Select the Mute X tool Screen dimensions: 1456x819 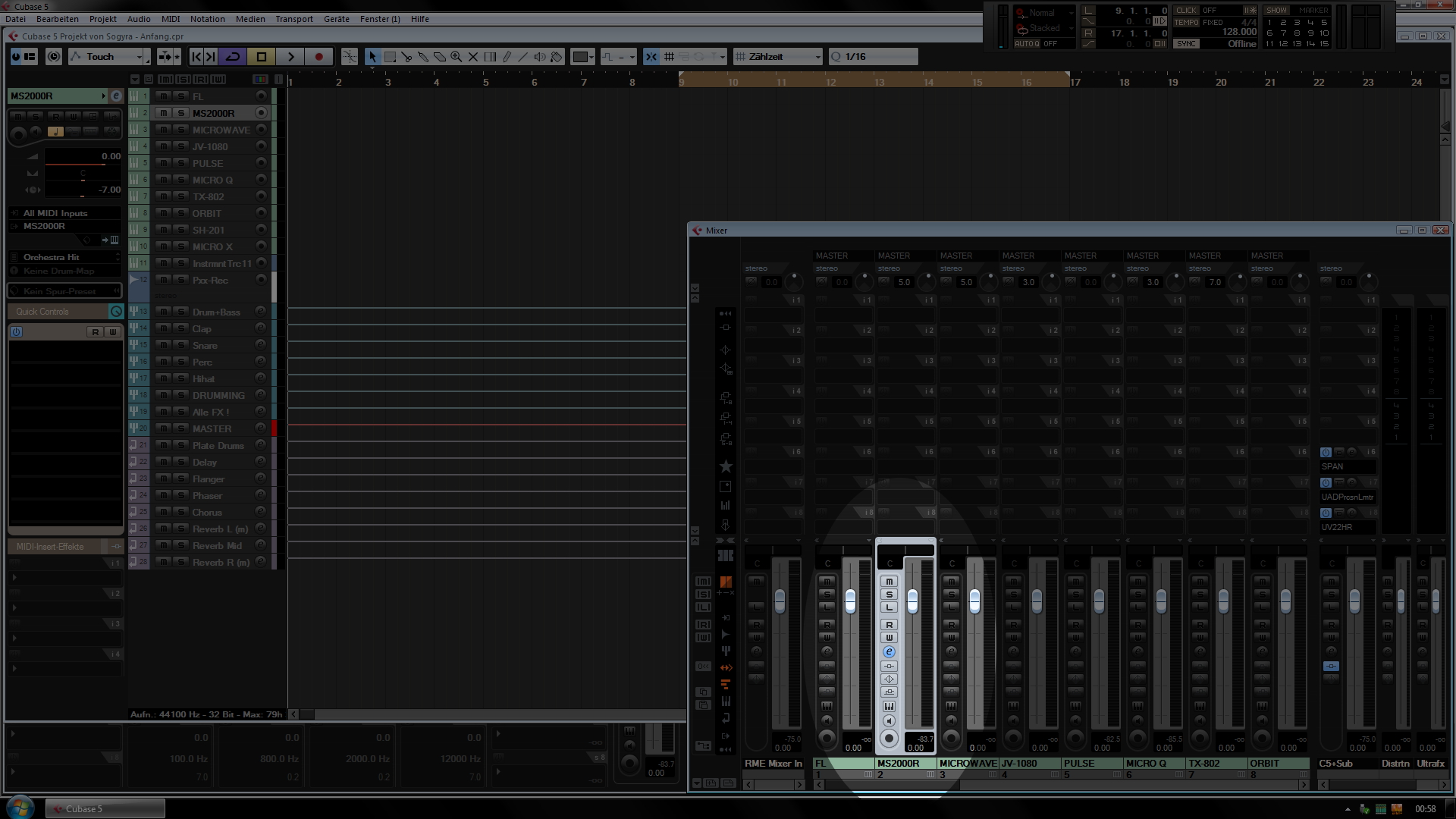tap(473, 57)
